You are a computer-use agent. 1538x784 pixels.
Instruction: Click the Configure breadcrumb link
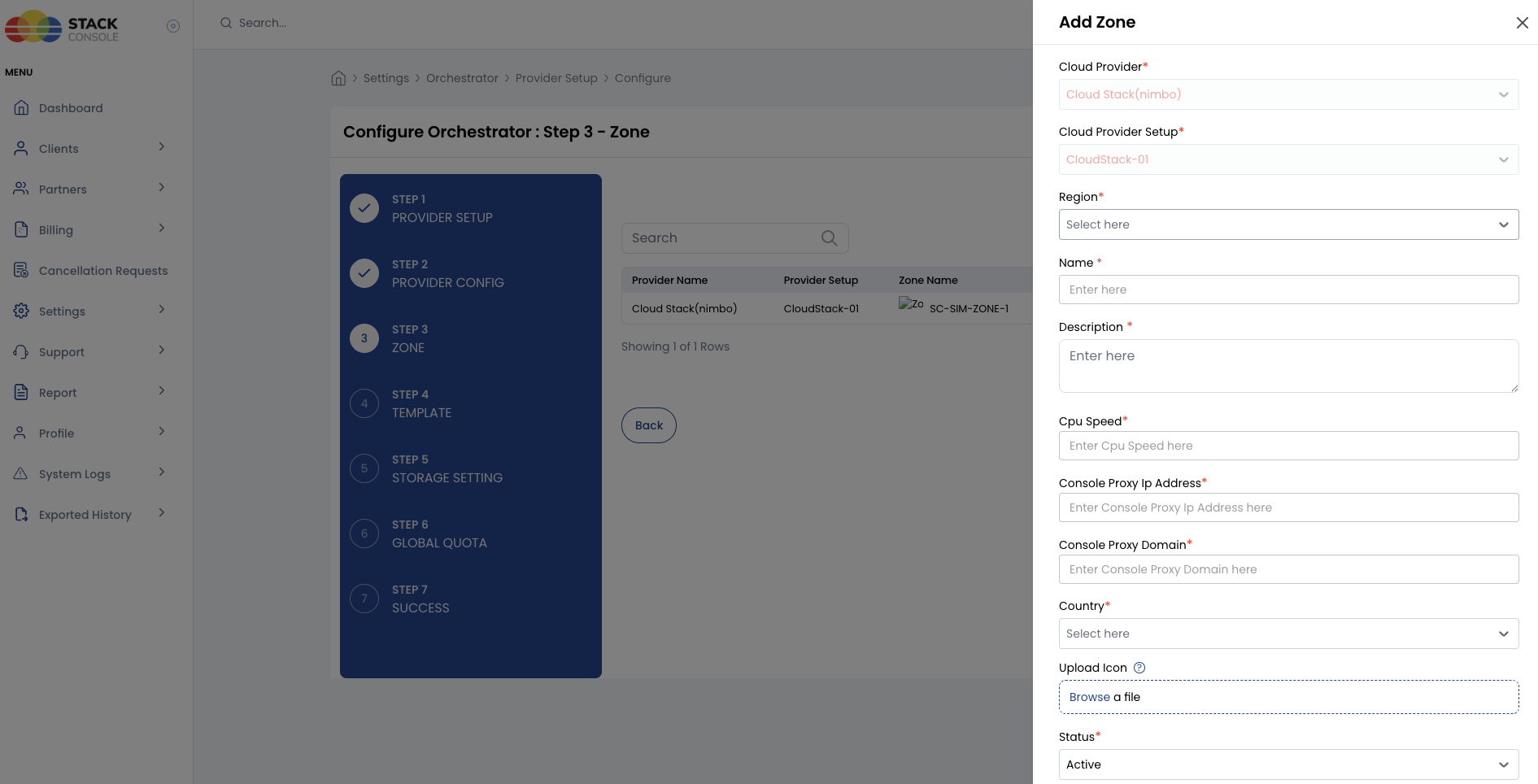pos(643,78)
